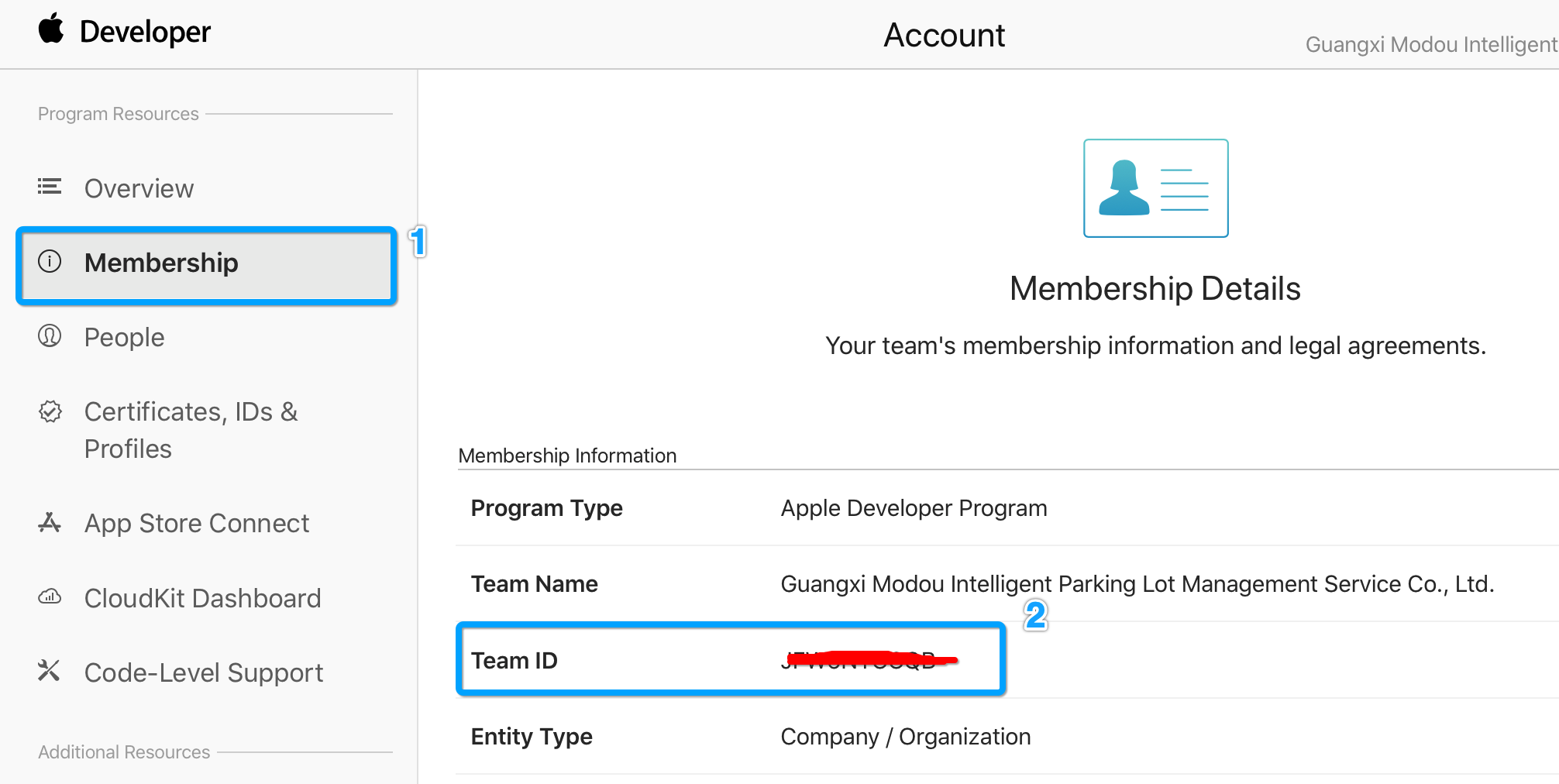Click the Entity Type label

532,737
